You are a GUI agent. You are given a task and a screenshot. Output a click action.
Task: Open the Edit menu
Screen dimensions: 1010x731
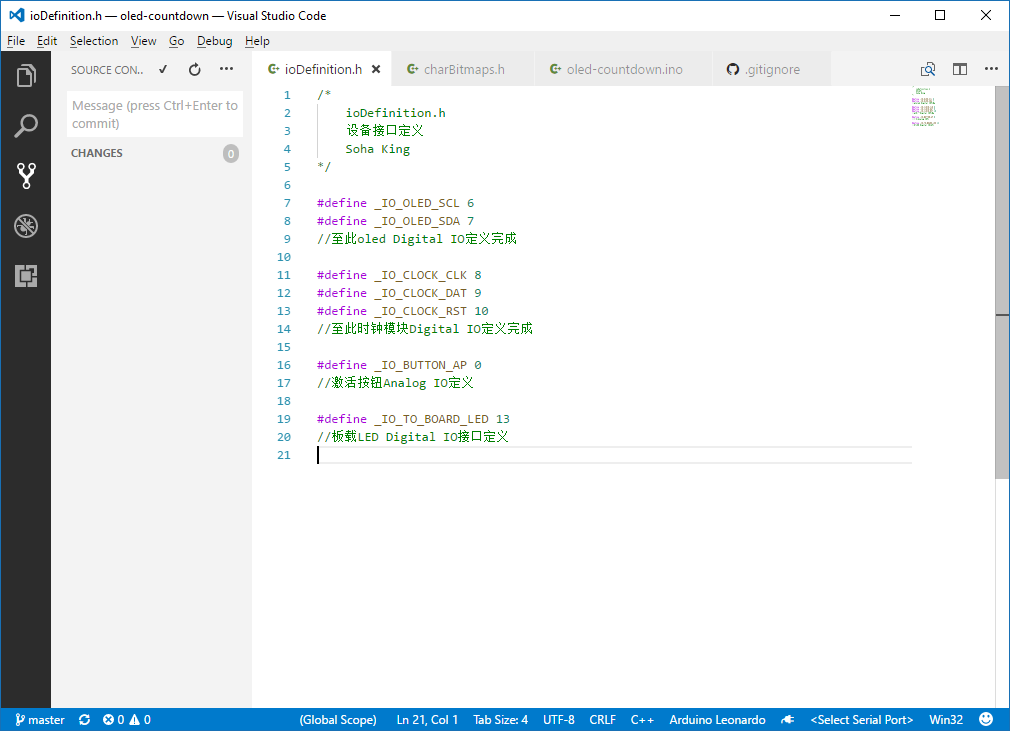pos(47,41)
